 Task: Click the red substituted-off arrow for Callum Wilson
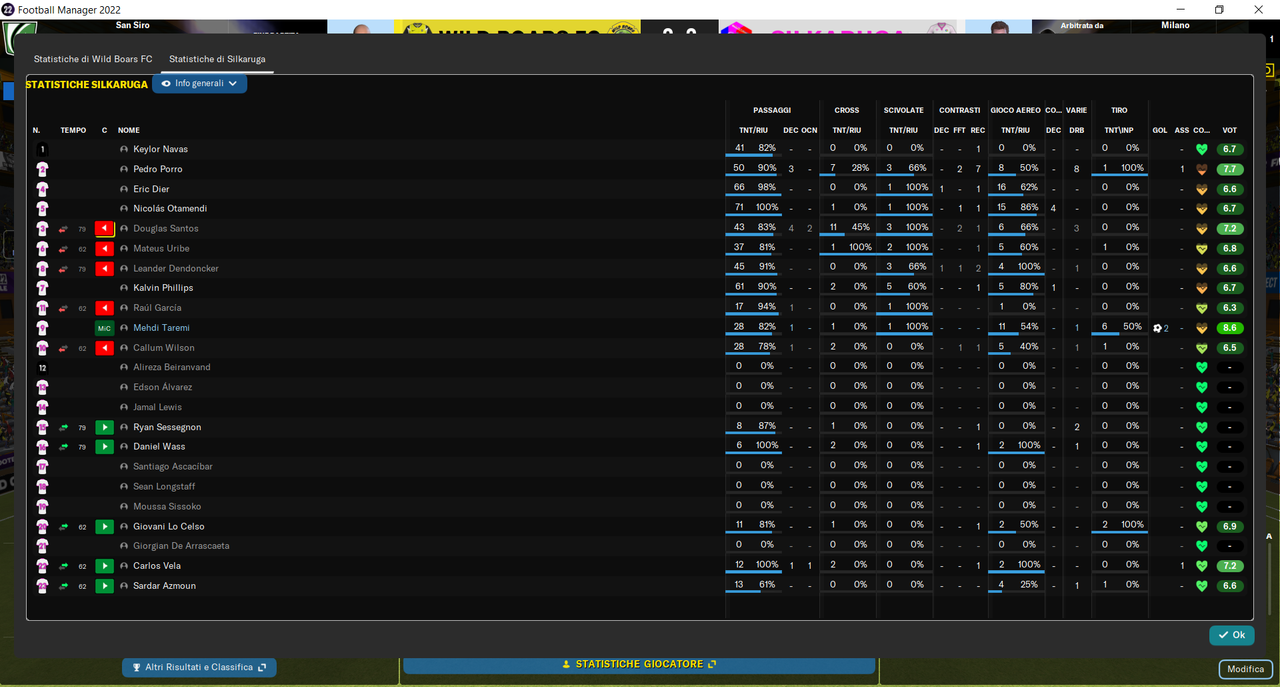[x=104, y=348]
